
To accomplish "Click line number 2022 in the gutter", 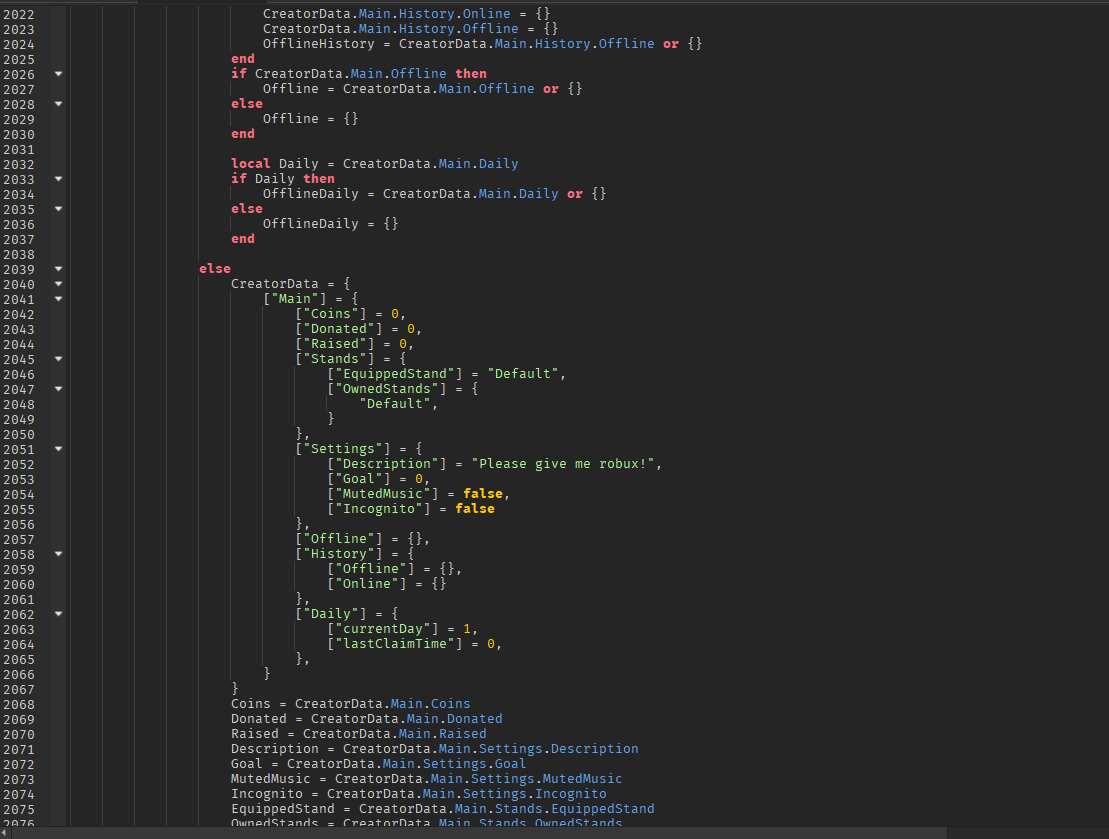I will [18, 14].
